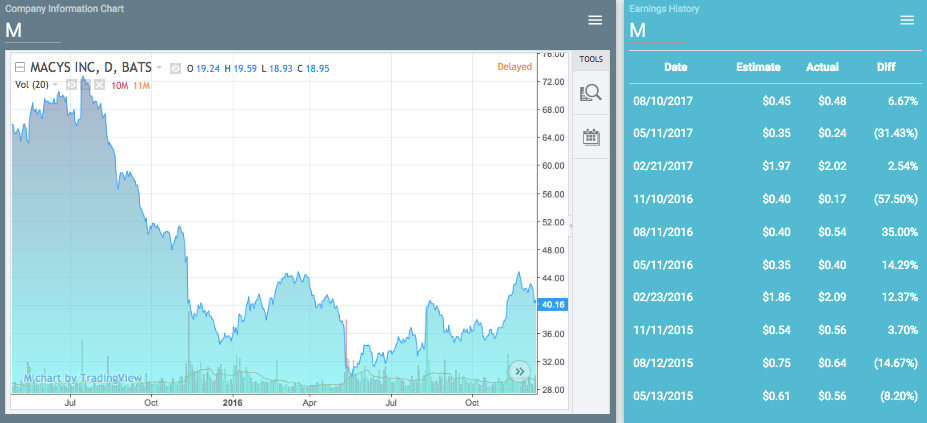
Task: Select the 05/11/2016 earnings date
Action: click(663, 264)
